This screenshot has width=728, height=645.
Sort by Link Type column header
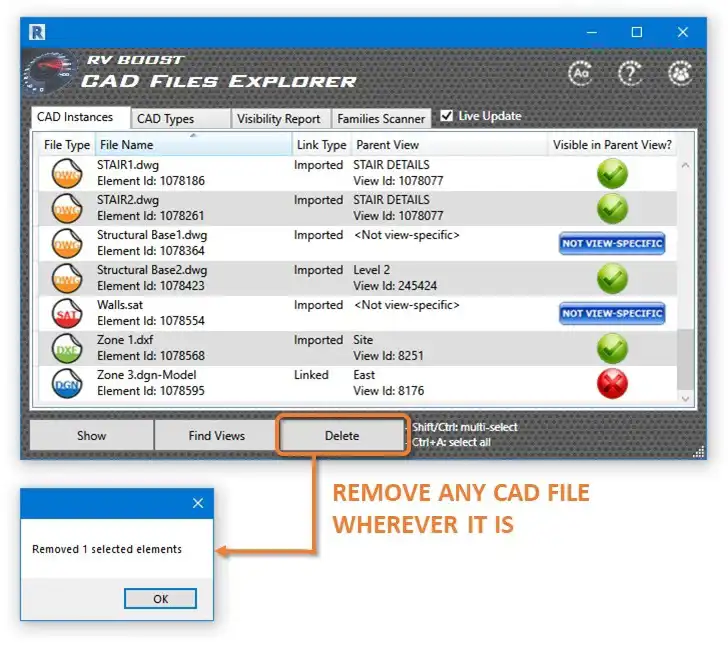(321, 144)
